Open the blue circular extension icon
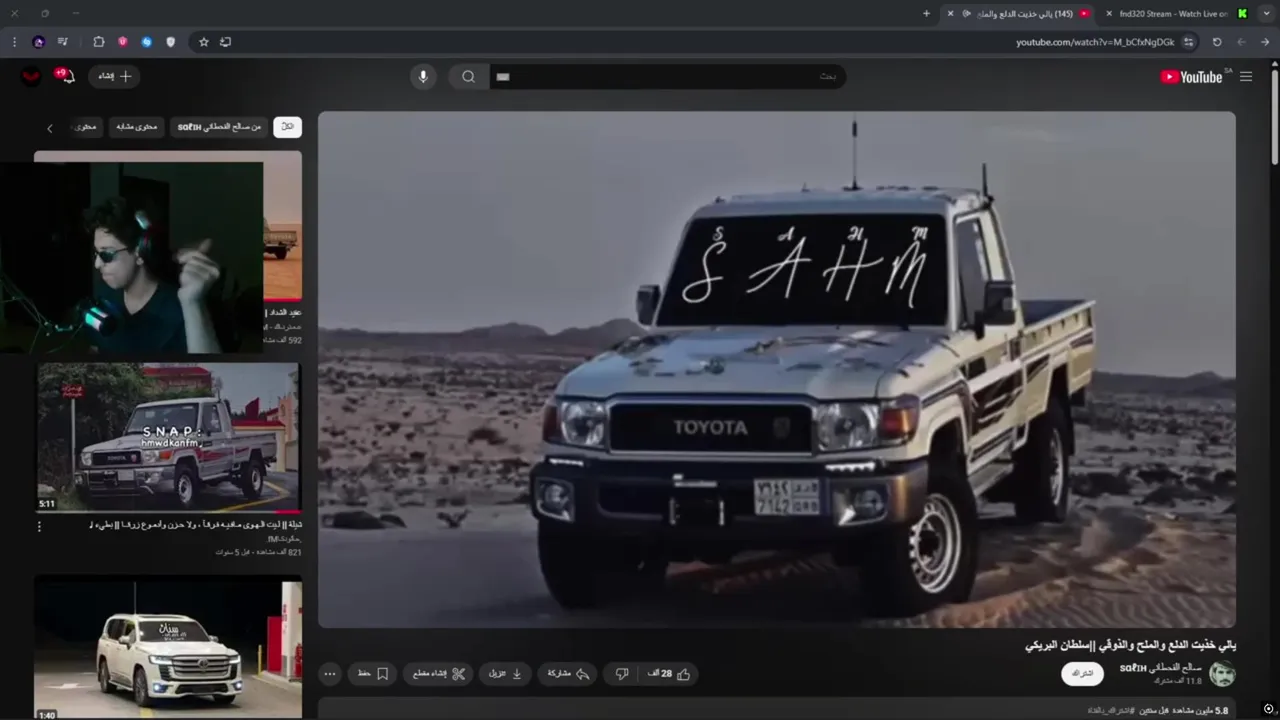 147,42
